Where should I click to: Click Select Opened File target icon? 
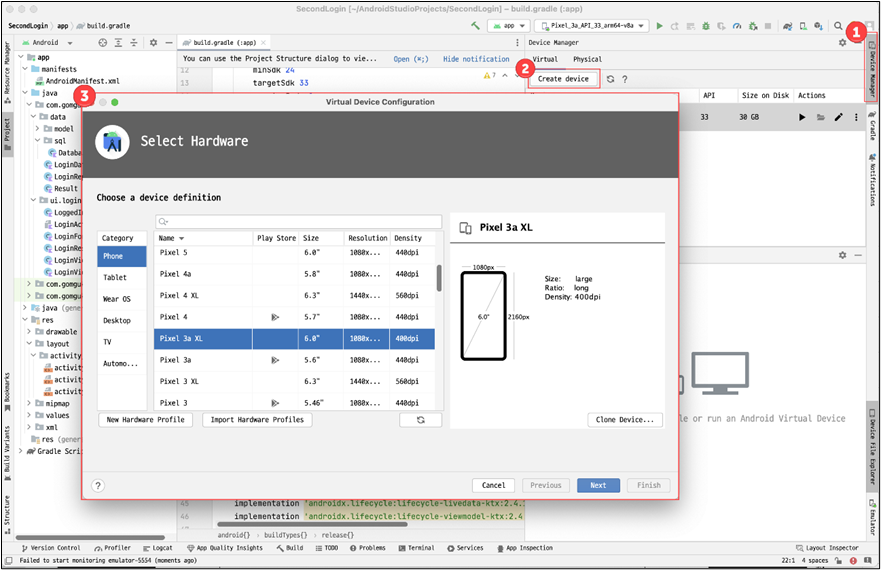click(102, 43)
